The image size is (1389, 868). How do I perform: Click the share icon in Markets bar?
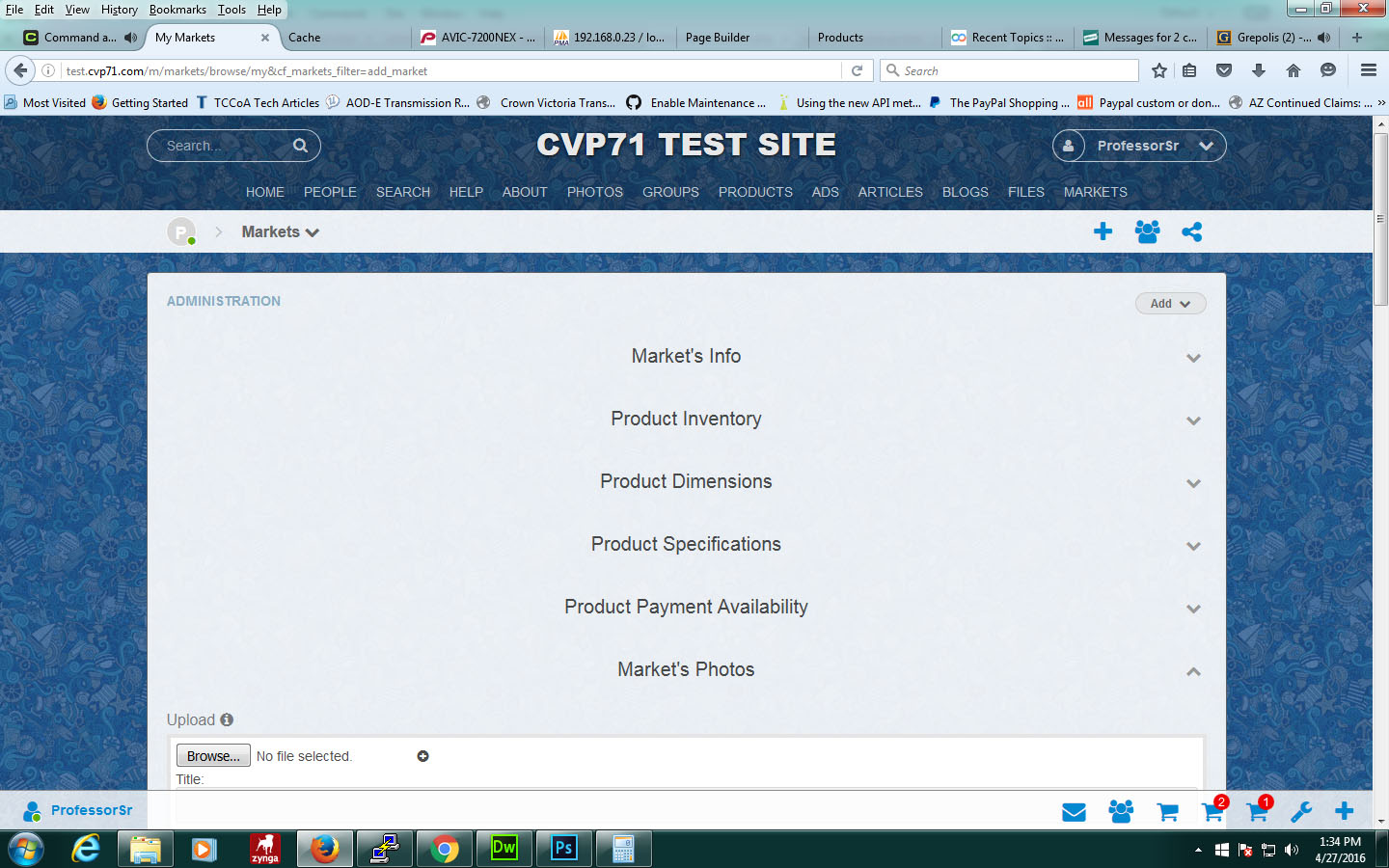1192,231
